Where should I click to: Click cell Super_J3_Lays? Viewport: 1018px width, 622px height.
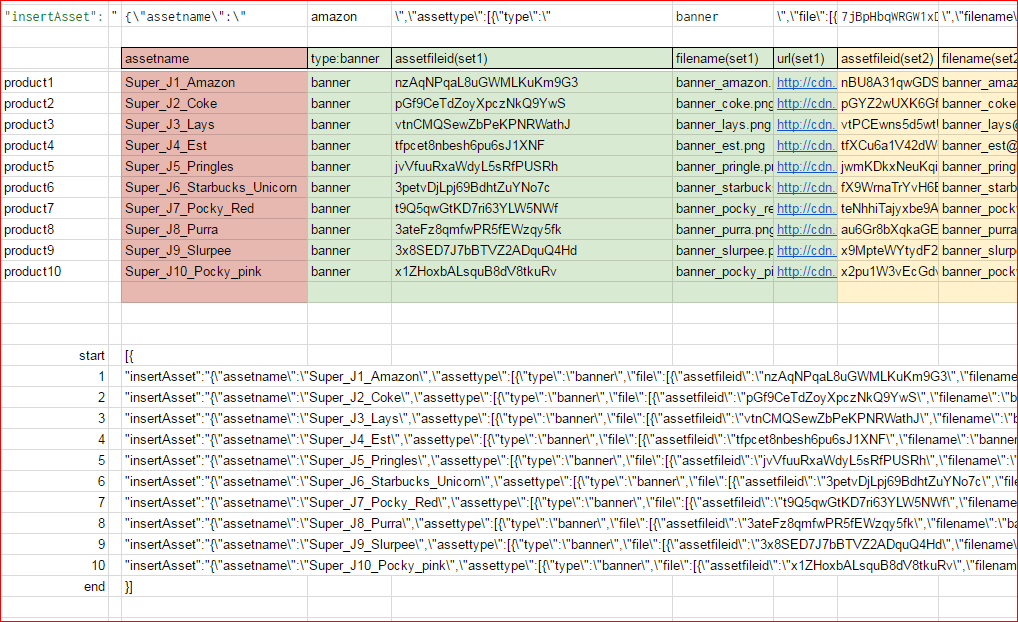(214, 124)
